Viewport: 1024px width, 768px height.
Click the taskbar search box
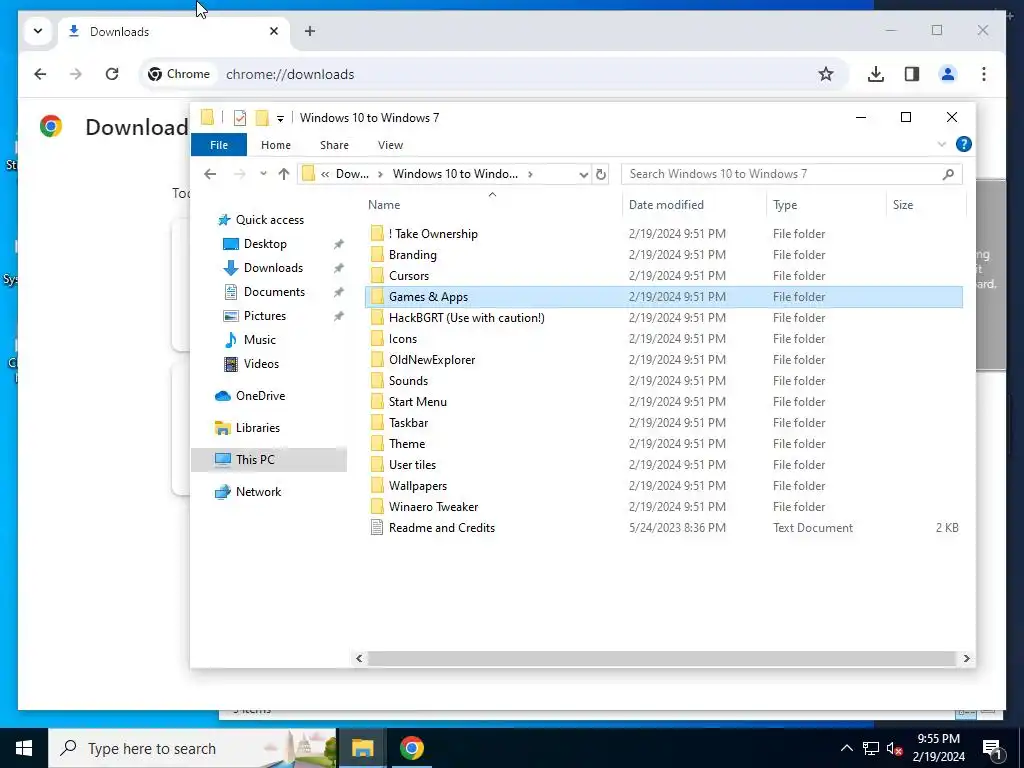(193, 748)
